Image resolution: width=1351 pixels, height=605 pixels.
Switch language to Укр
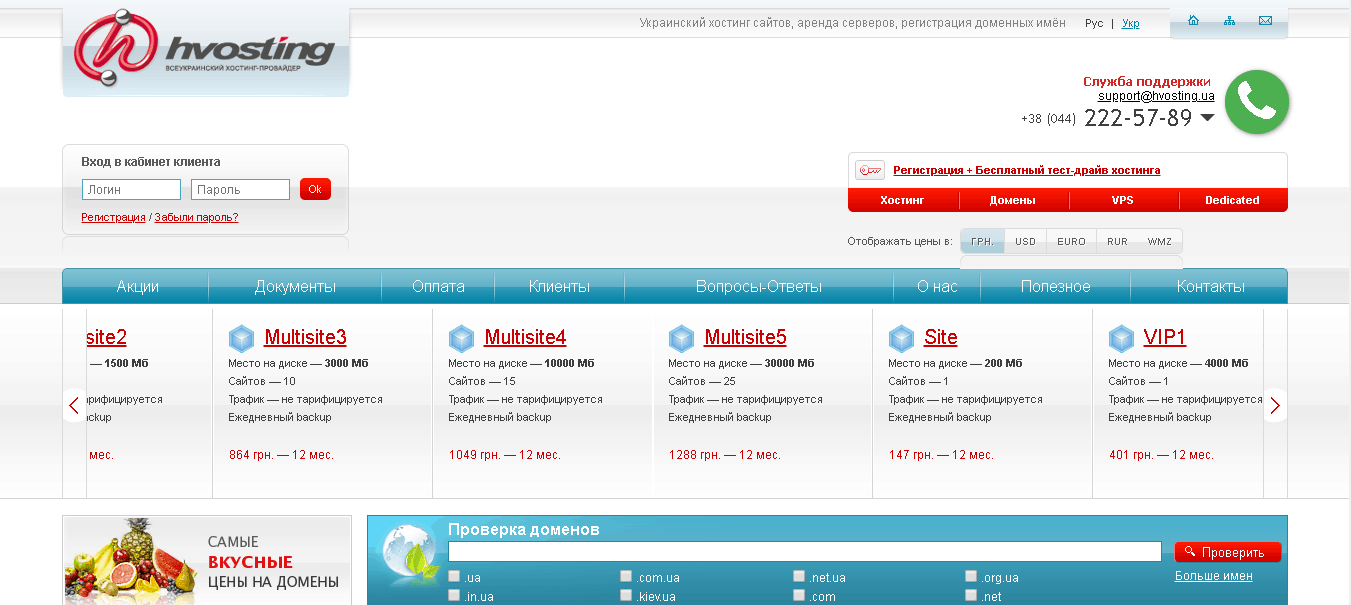(1130, 23)
